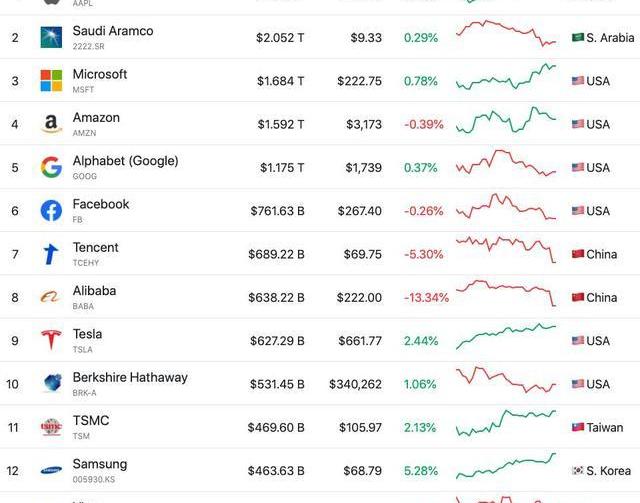This screenshot has width=640, height=503.
Task: Click the Tesla logo icon
Action: (51, 340)
